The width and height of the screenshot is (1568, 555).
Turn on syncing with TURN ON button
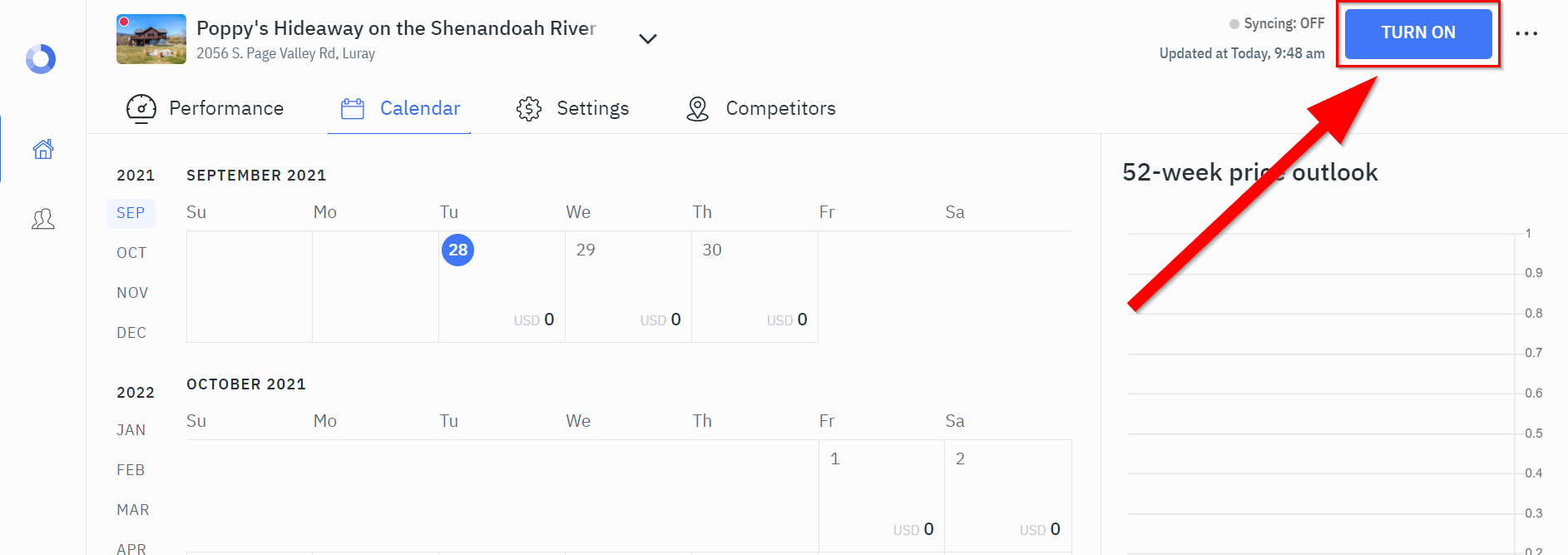click(1417, 33)
